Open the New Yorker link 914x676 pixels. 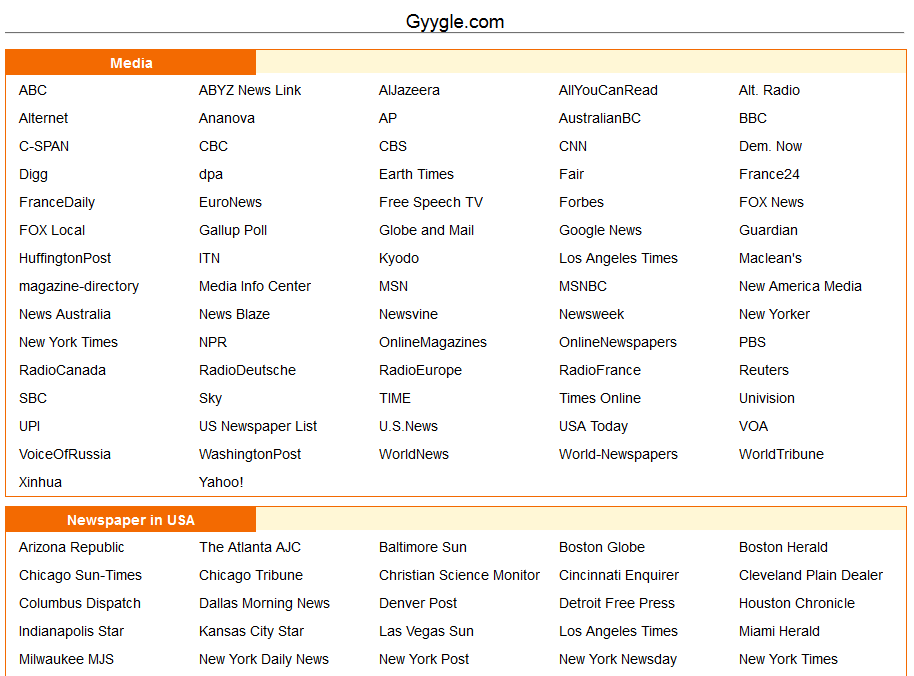point(775,314)
